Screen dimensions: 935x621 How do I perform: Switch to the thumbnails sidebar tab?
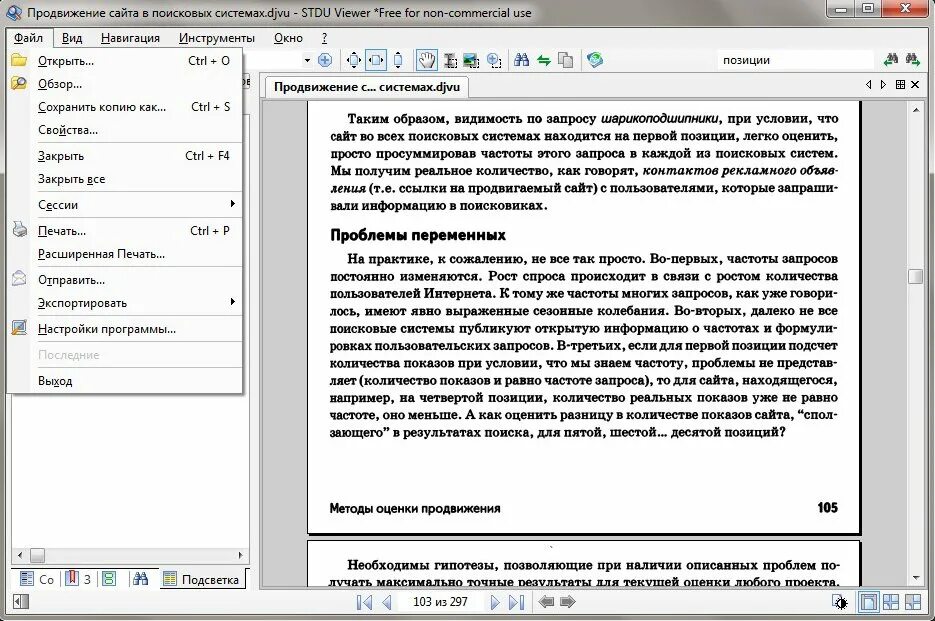click(x=109, y=579)
